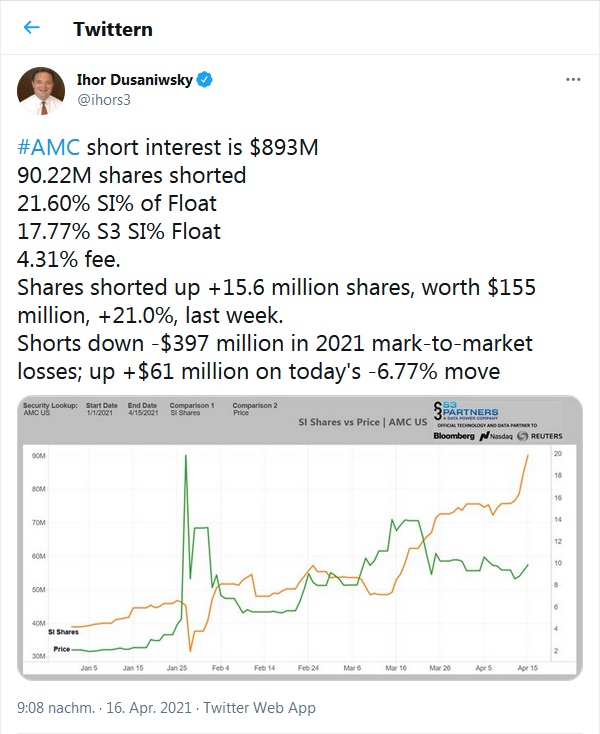600x734 pixels.
Task: Click the Twittern page header title
Action: 113,28
